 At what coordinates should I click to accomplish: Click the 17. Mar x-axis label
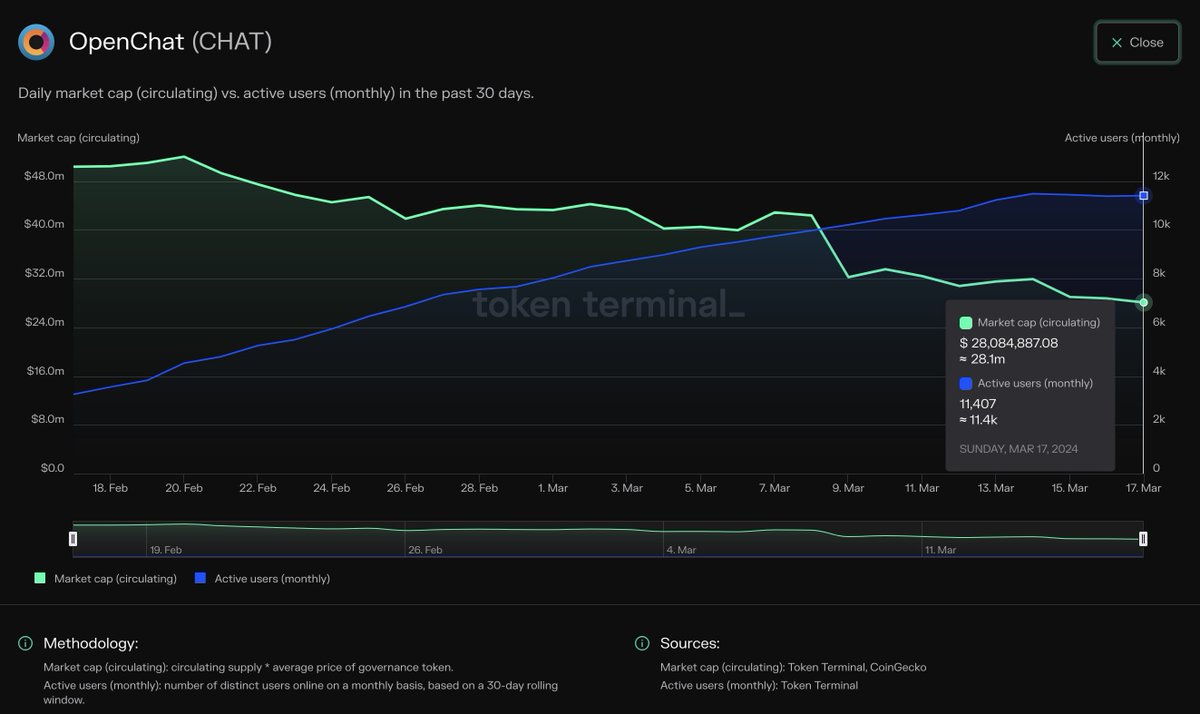pyautogui.click(x=1143, y=488)
